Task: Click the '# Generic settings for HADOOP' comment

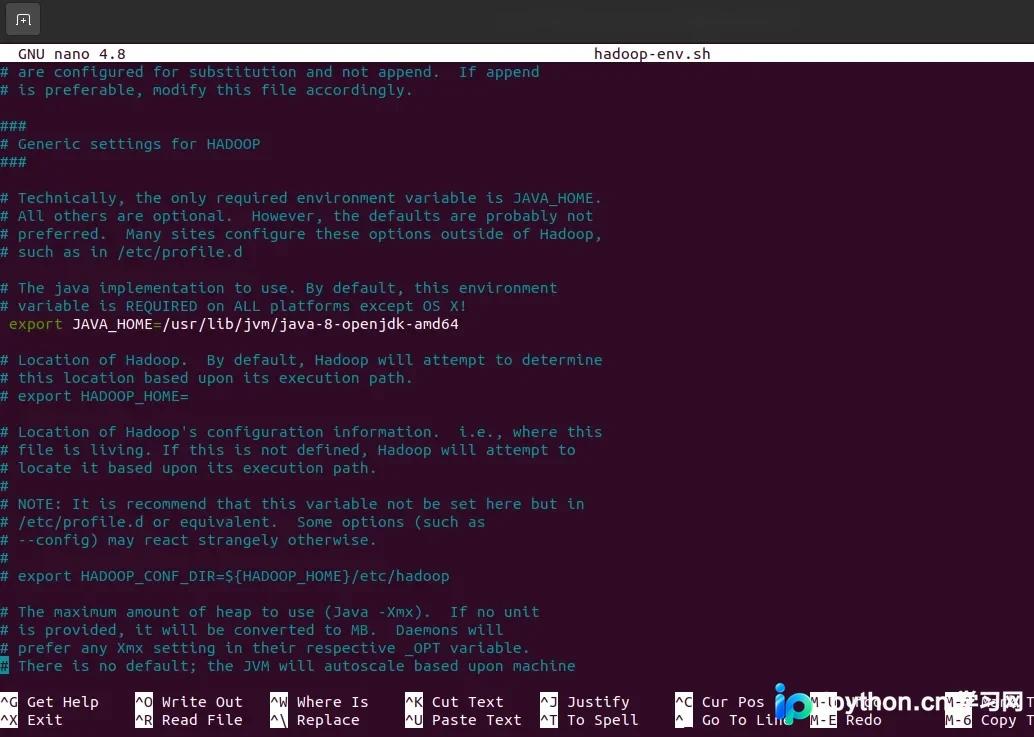Action: point(131,144)
